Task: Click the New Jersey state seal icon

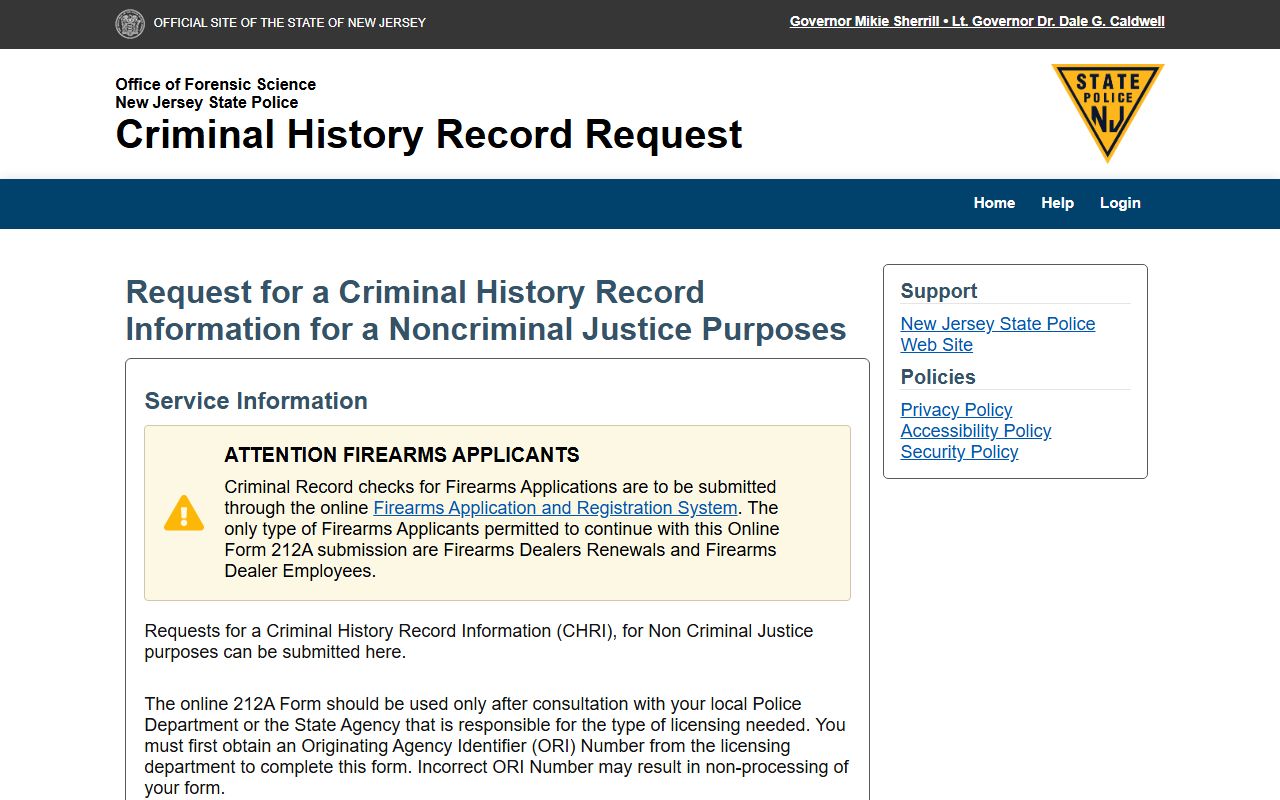Action: [x=130, y=23]
